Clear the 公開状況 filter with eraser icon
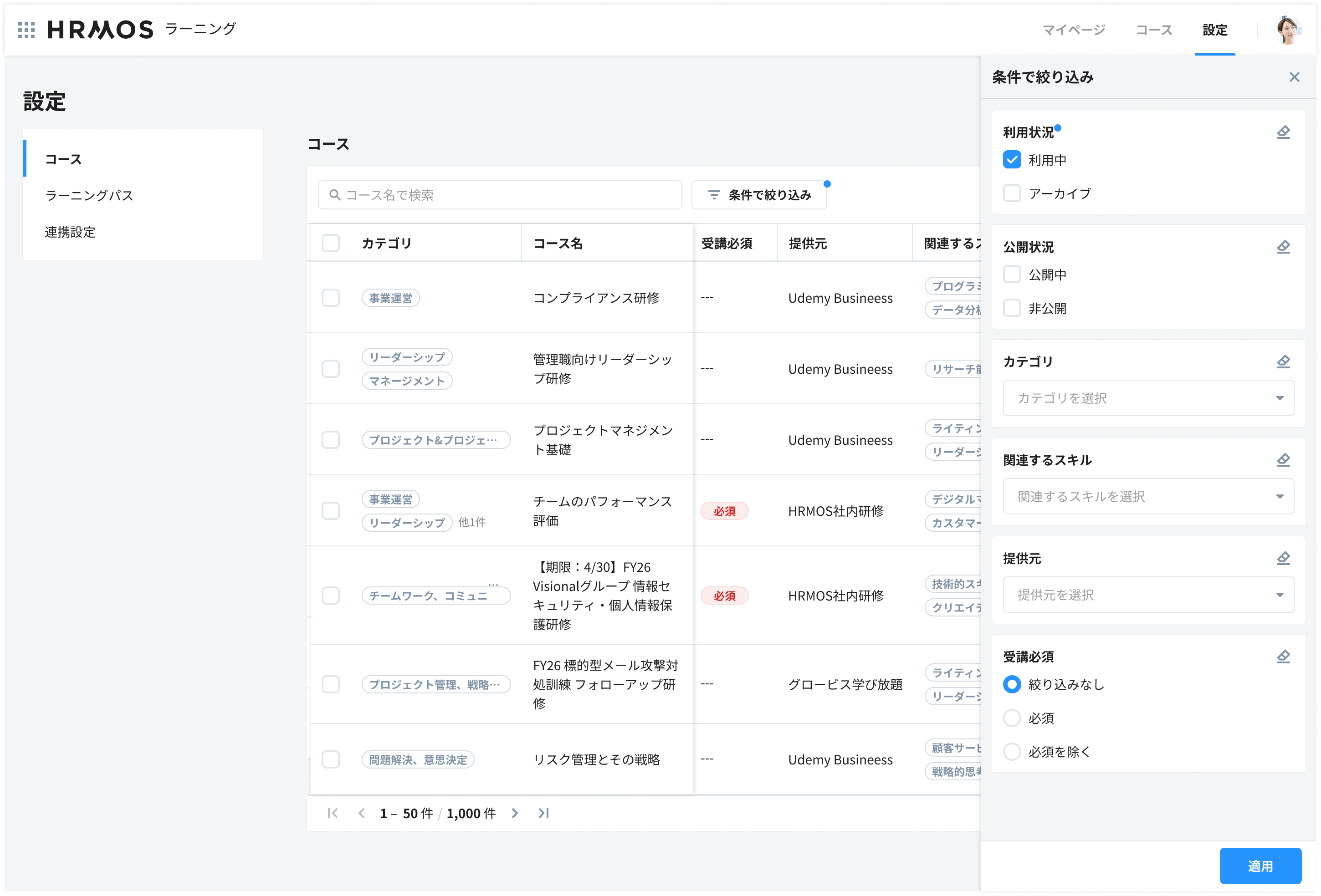The width and height of the screenshot is (1321, 896). (x=1283, y=247)
